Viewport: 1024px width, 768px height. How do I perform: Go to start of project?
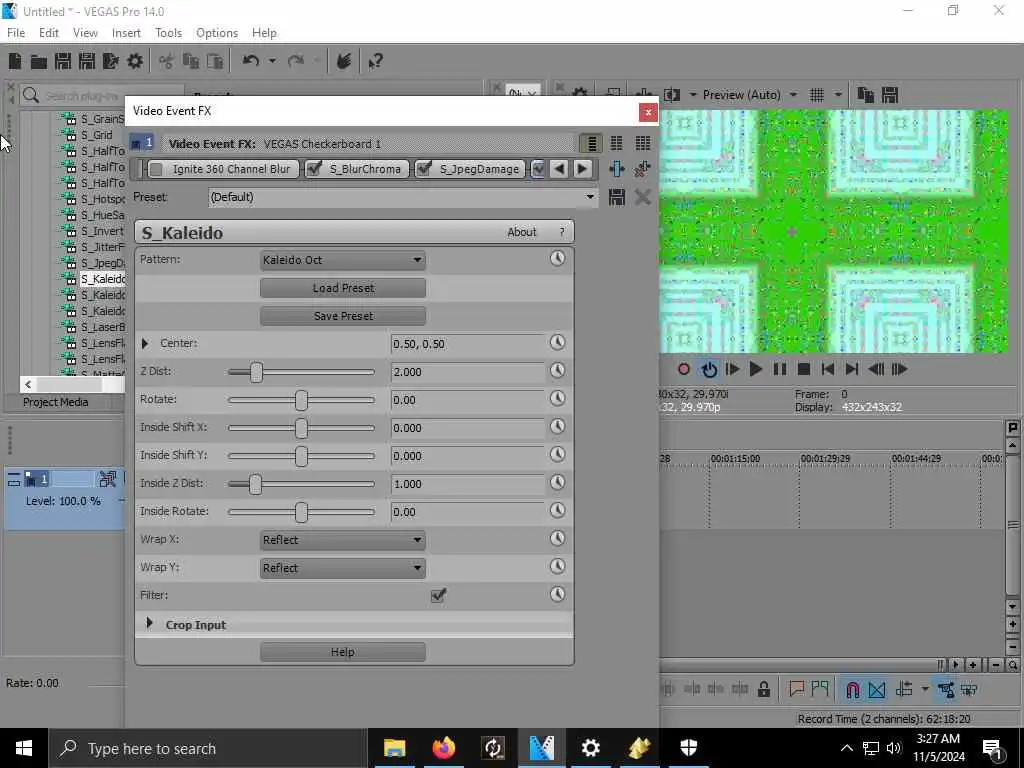tap(827, 370)
